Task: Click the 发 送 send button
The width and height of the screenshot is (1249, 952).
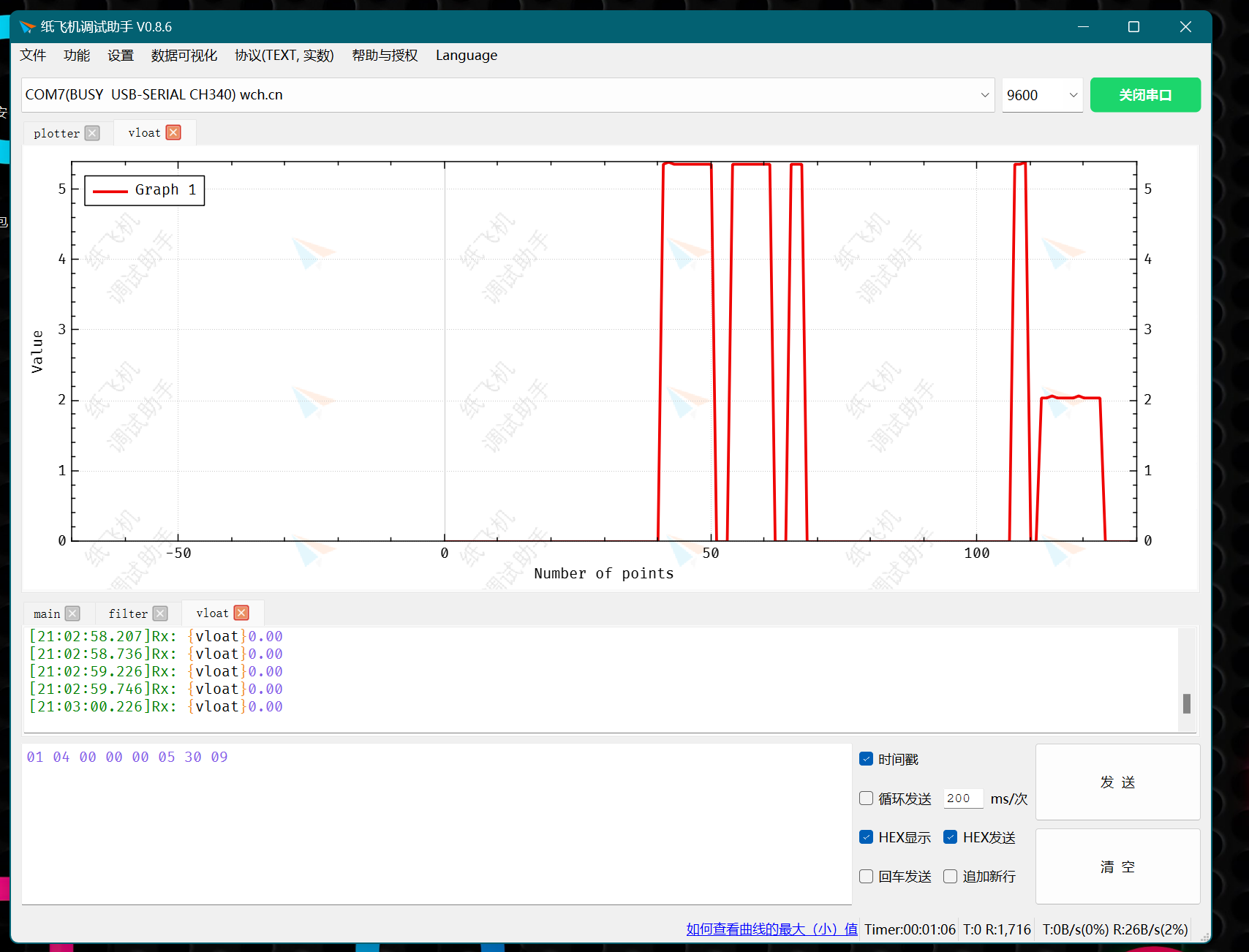Action: [x=1117, y=782]
